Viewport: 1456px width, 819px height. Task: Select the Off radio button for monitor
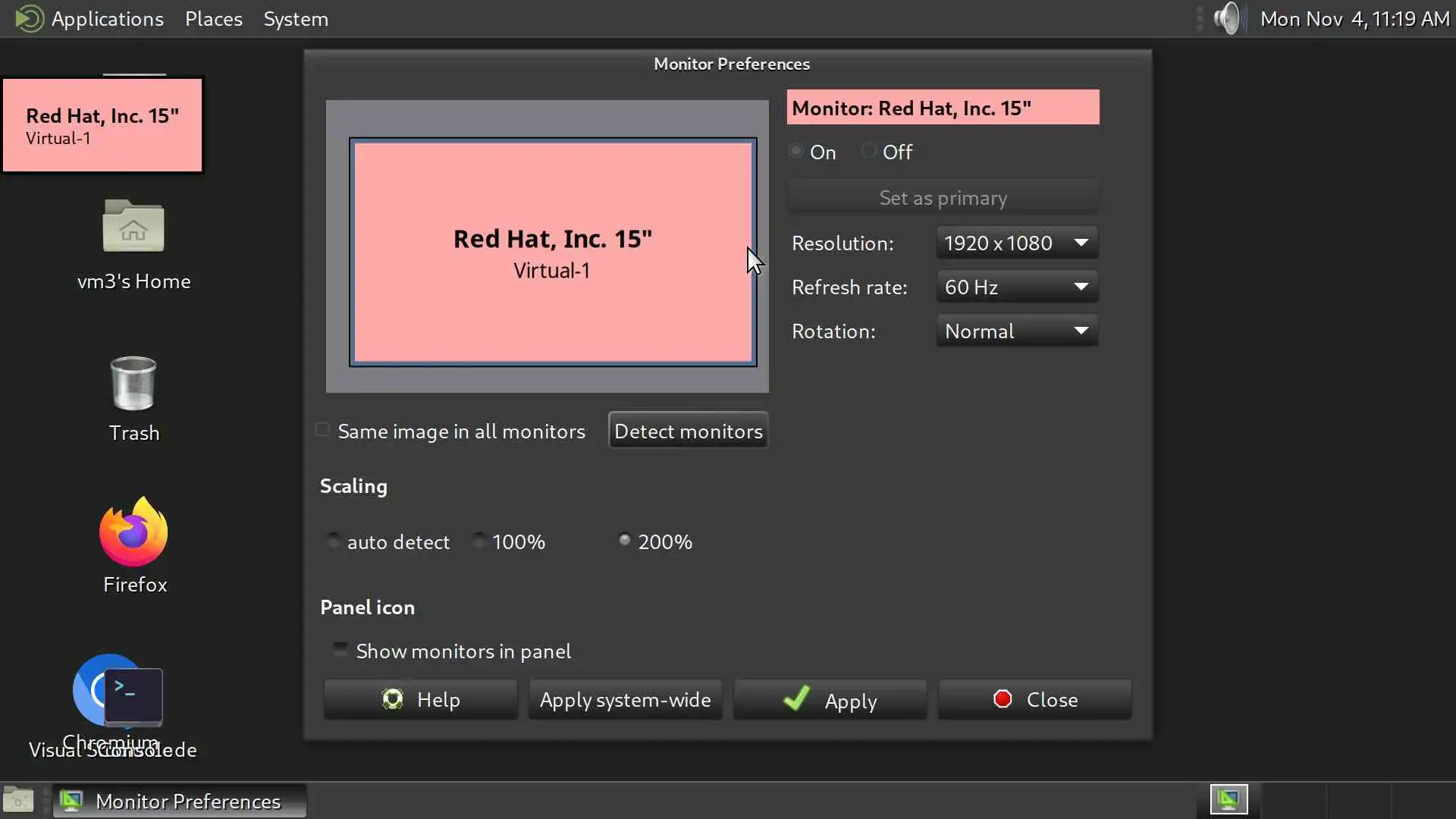[869, 151]
